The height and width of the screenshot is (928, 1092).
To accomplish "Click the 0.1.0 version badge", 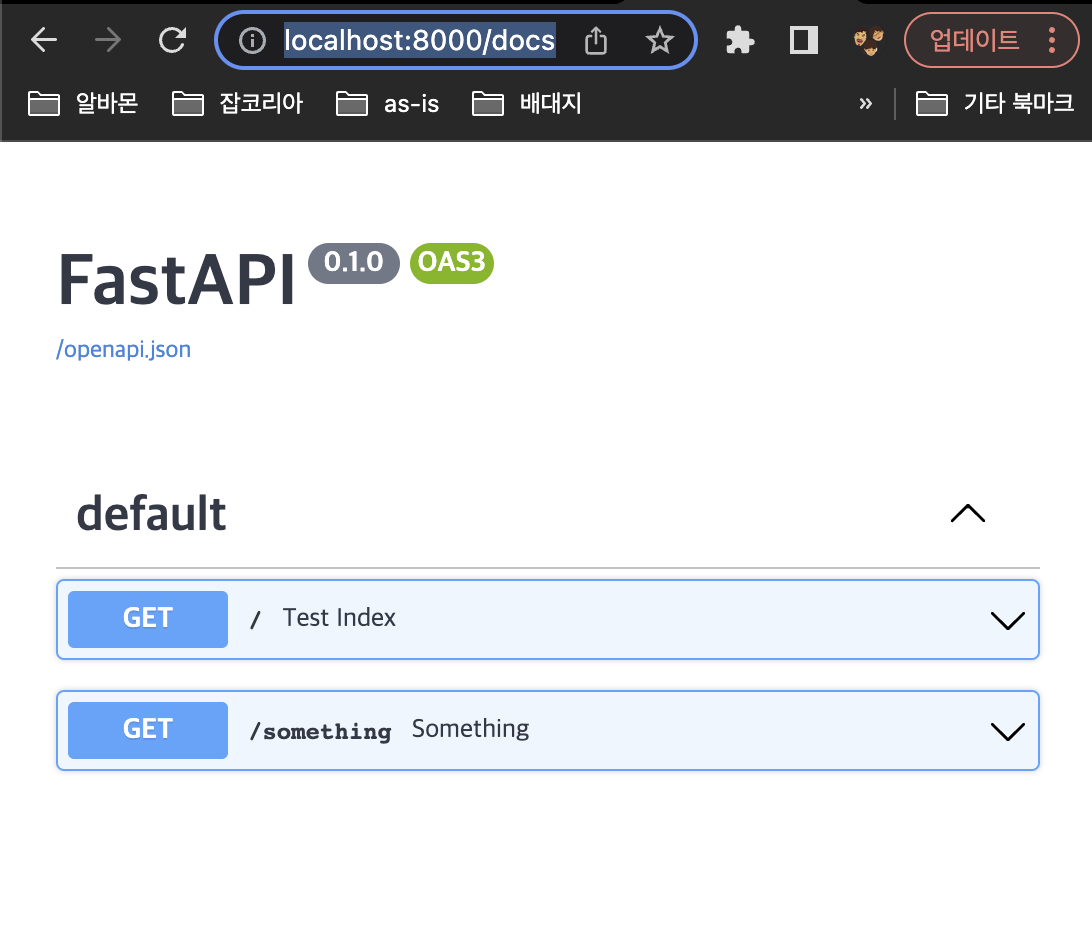I will tap(354, 263).
